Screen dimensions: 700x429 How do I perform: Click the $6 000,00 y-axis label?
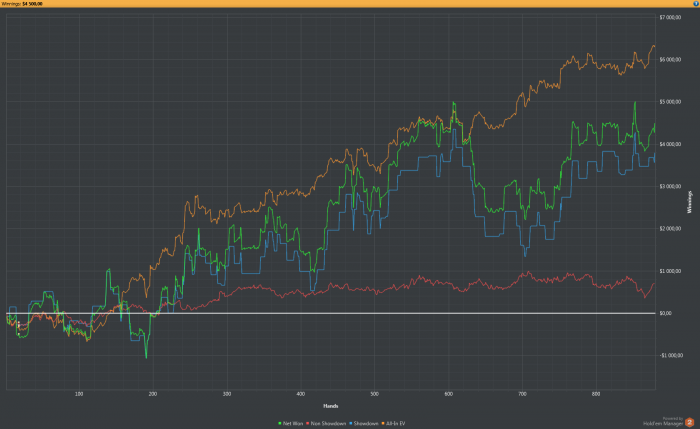click(670, 59)
